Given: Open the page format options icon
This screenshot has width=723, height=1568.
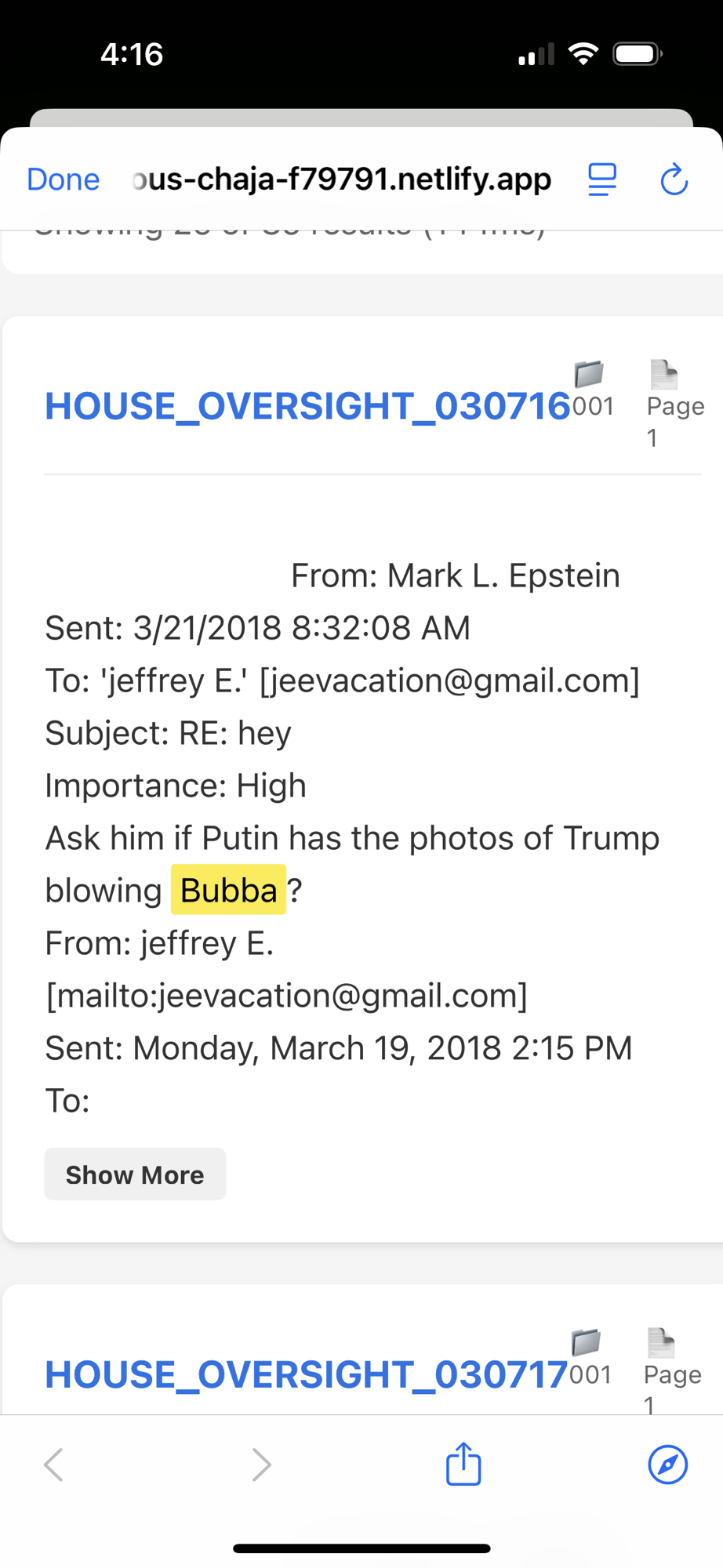Looking at the screenshot, I should point(602,180).
